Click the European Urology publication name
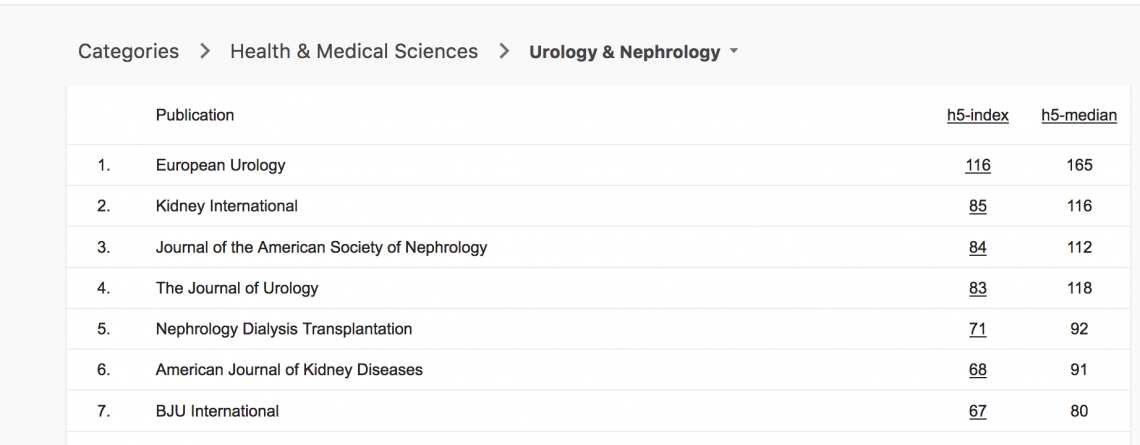Image resolution: width=1140 pixels, height=445 pixels. pyautogui.click(x=220, y=165)
